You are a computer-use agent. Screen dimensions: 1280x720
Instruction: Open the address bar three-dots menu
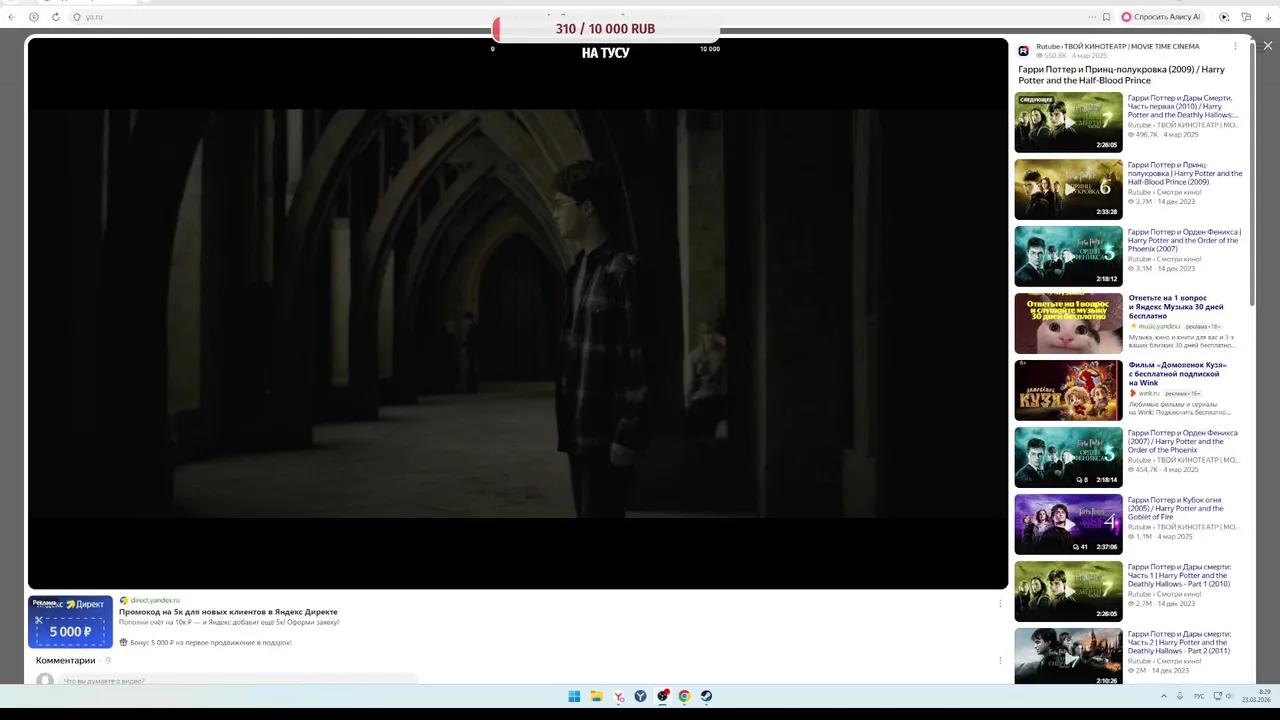[x=1092, y=17]
